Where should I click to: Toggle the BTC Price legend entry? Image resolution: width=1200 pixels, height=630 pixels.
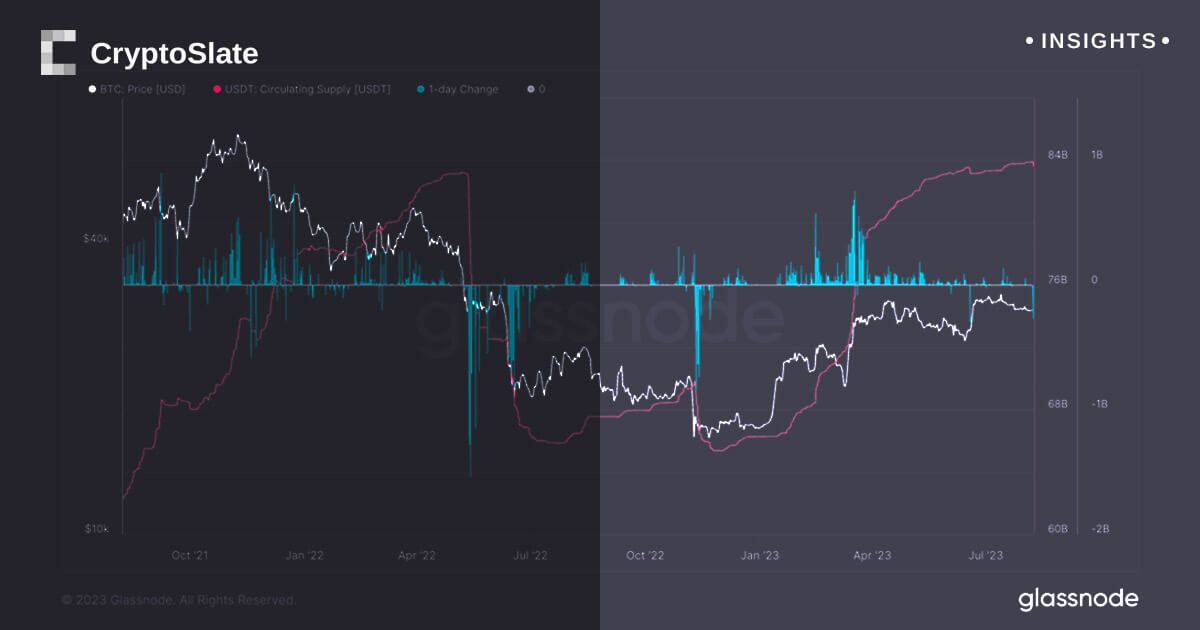[141, 89]
